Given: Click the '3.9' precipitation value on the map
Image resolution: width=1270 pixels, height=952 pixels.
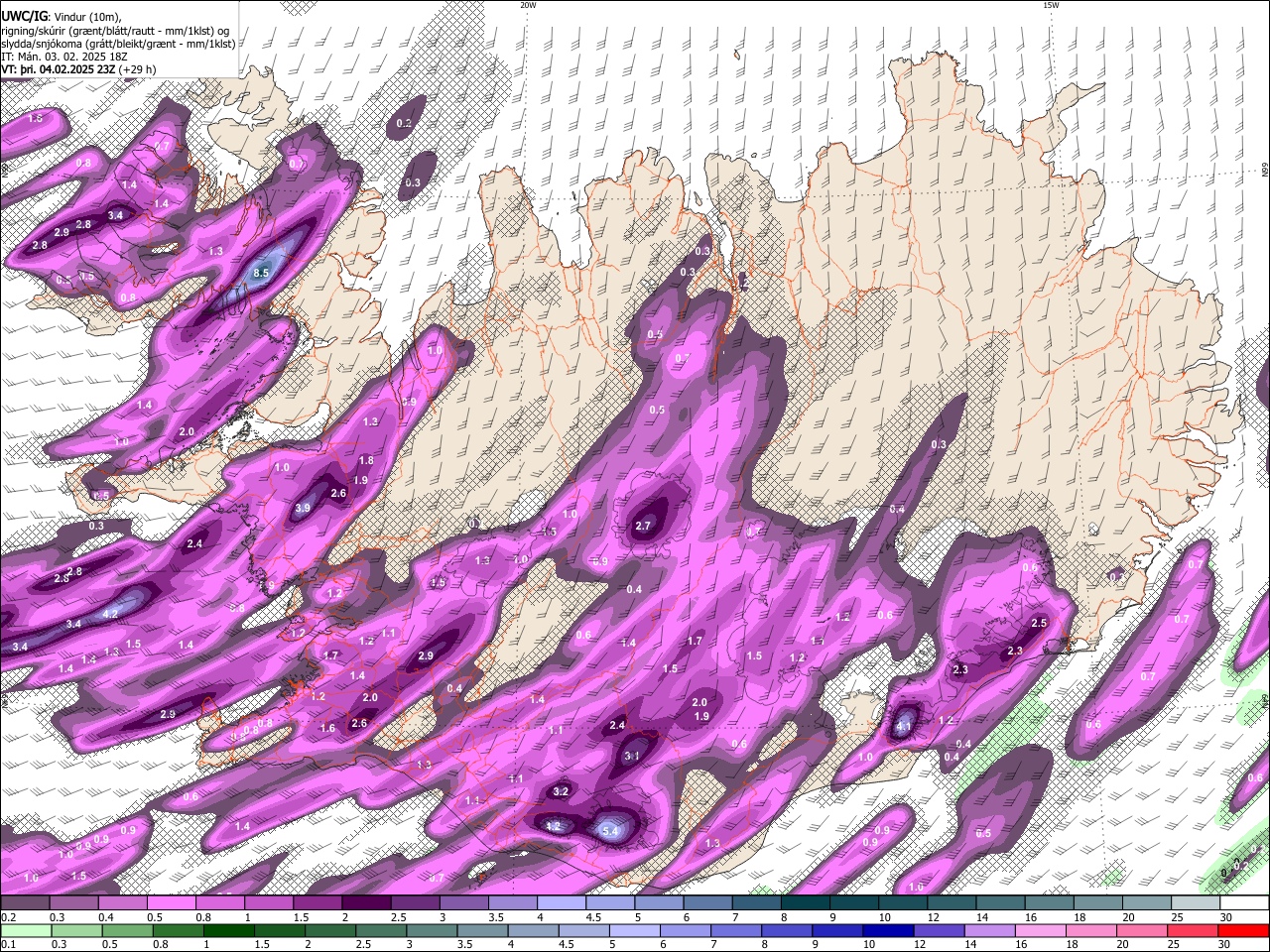Looking at the screenshot, I should coord(304,508).
